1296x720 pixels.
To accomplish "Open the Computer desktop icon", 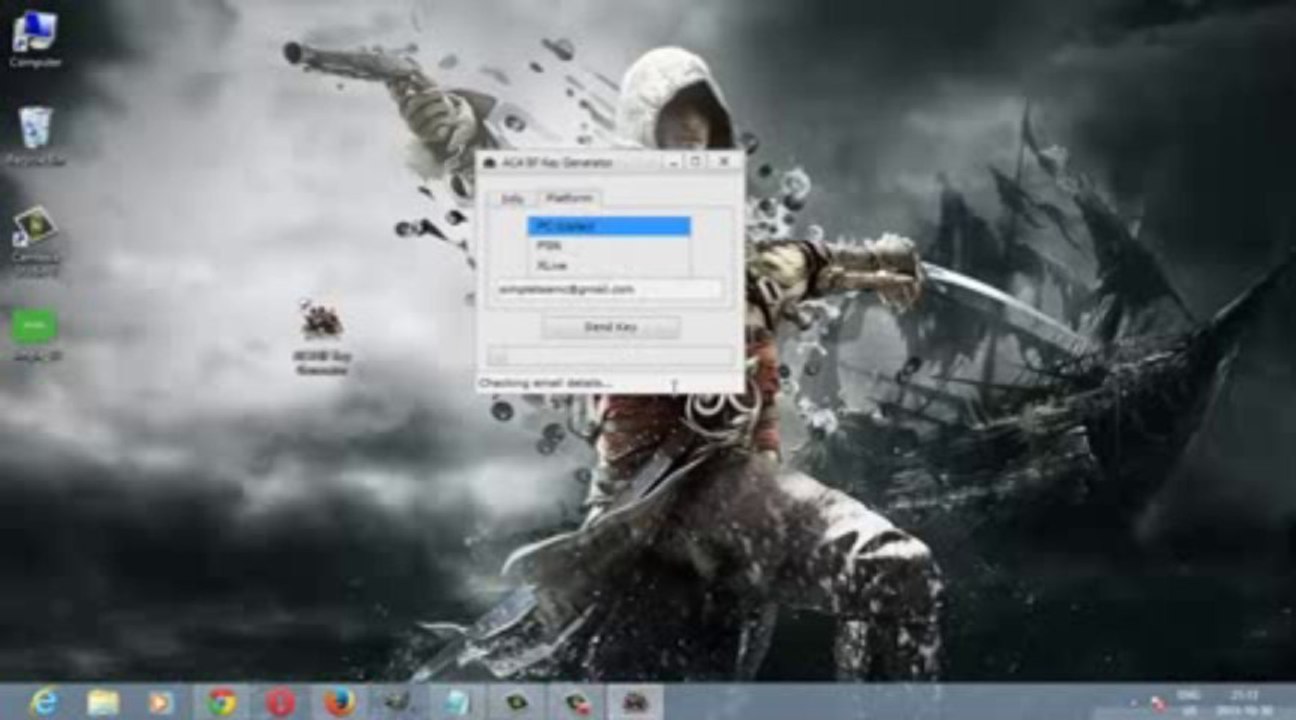I will 34,38.
